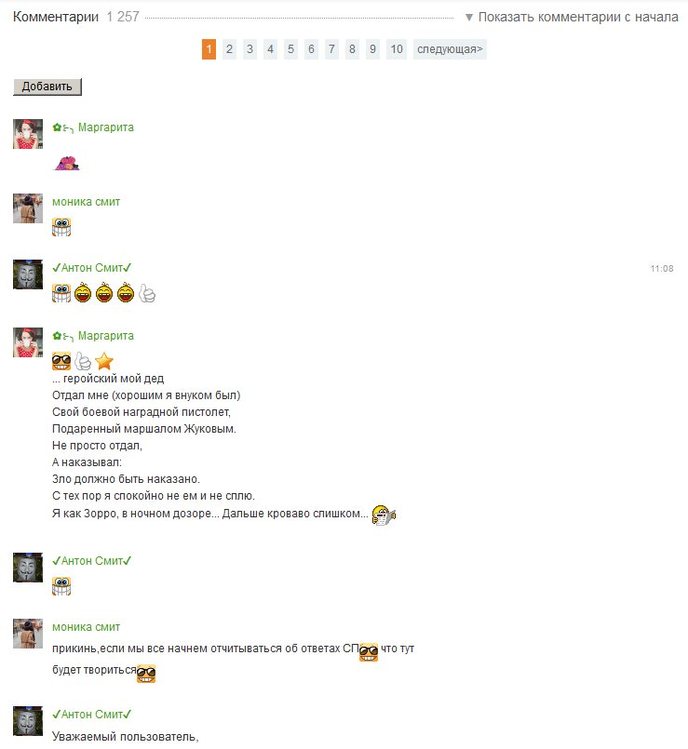
Task: Click the sunglasses emoji after 'будет твориться'
Action: point(146,674)
